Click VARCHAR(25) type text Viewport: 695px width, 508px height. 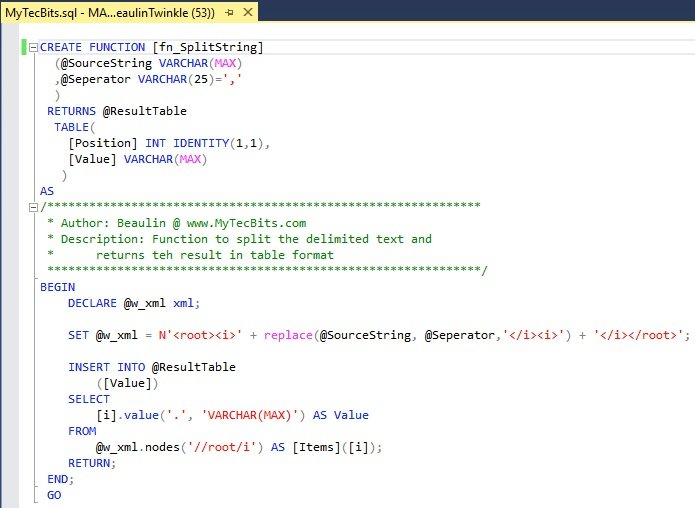[x=176, y=79]
